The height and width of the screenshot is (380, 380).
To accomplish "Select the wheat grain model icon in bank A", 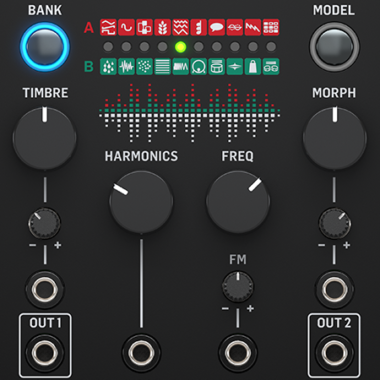I will pos(162,27).
